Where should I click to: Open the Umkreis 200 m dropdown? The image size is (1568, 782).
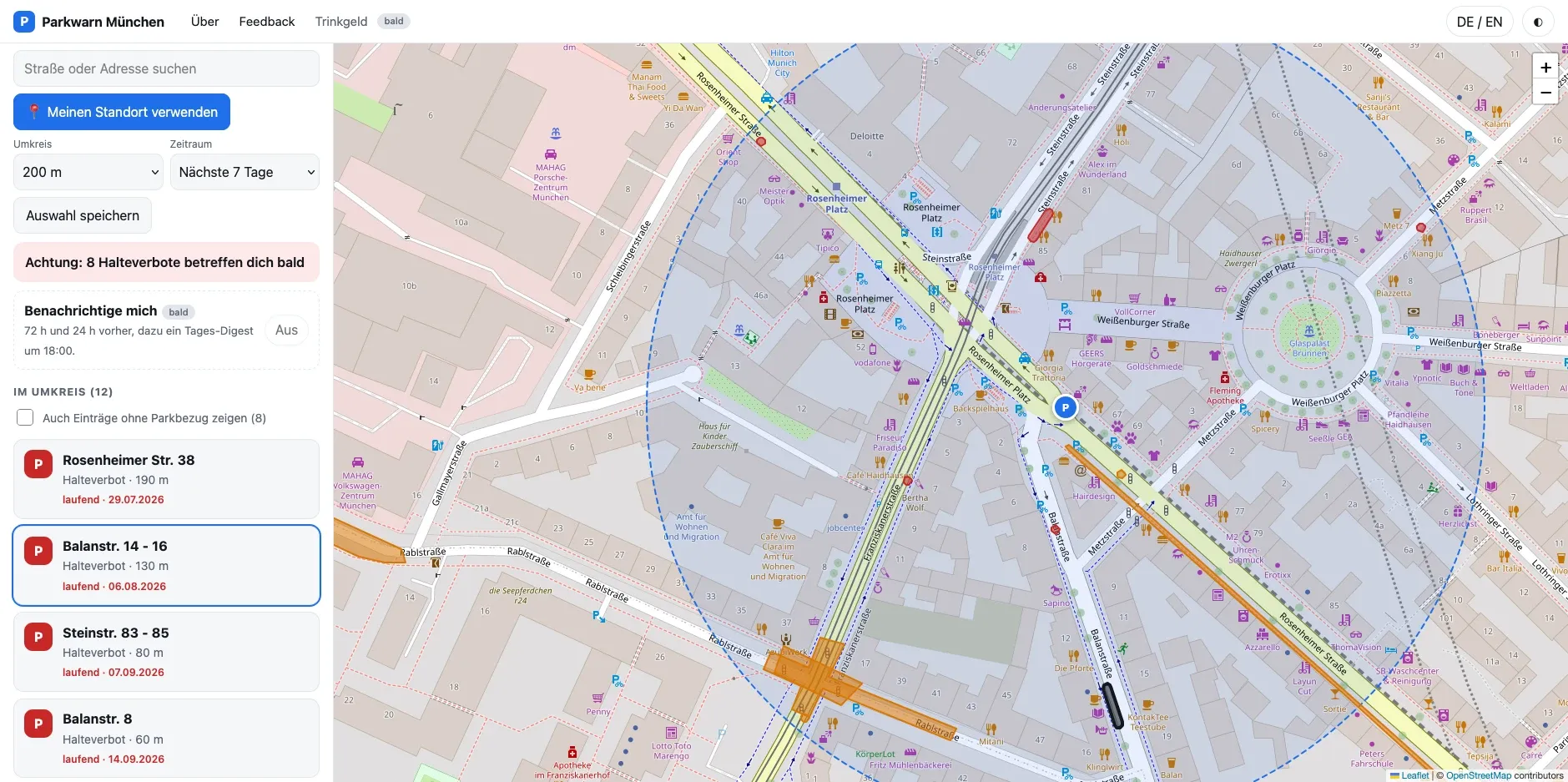pyautogui.click(x=88, y=172)
